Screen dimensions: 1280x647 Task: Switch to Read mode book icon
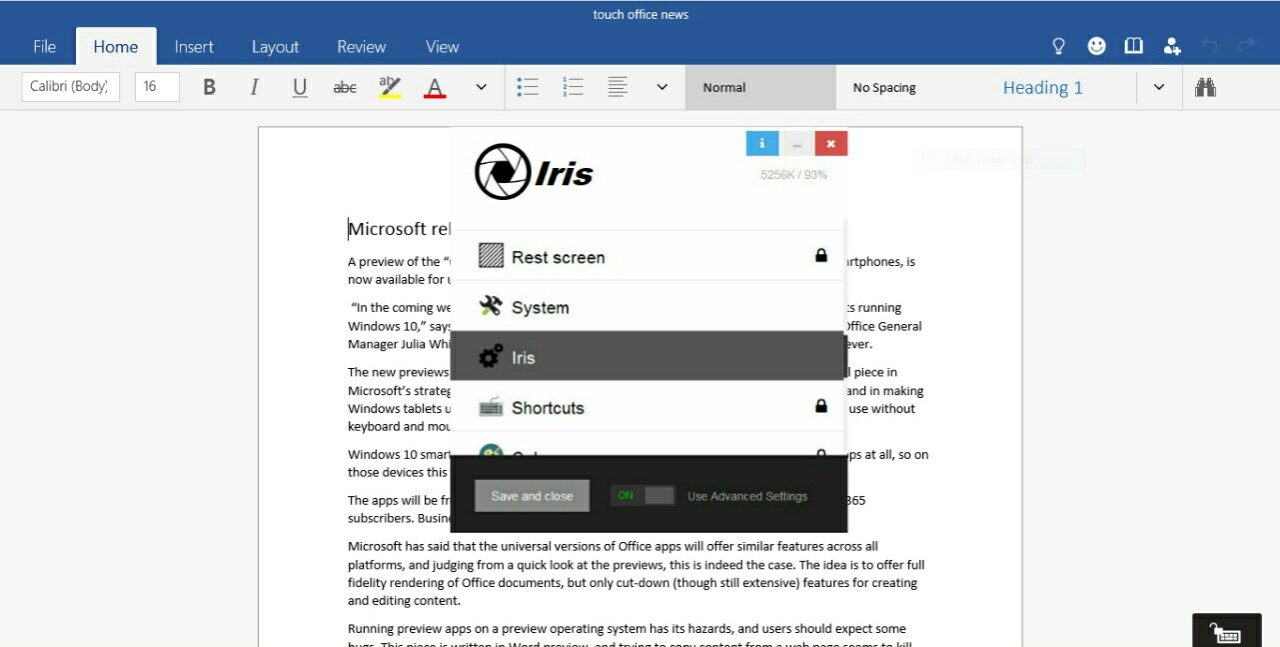click(x=1134, y=46)
